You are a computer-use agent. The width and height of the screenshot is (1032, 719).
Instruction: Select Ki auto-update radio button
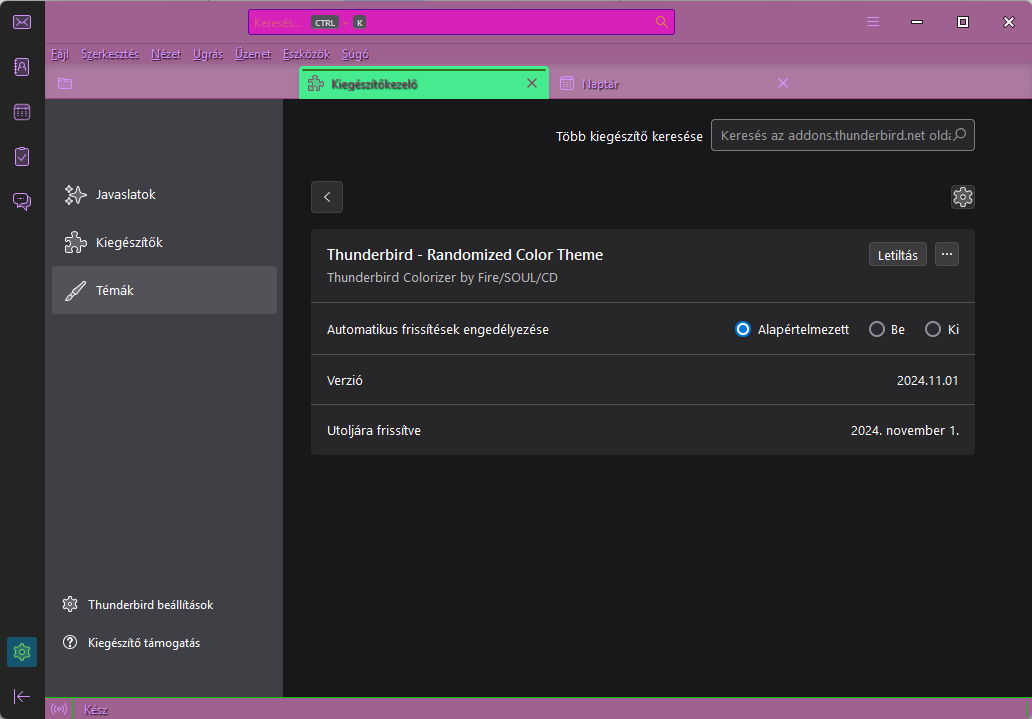pyautogui.click(x=933, y=329)
